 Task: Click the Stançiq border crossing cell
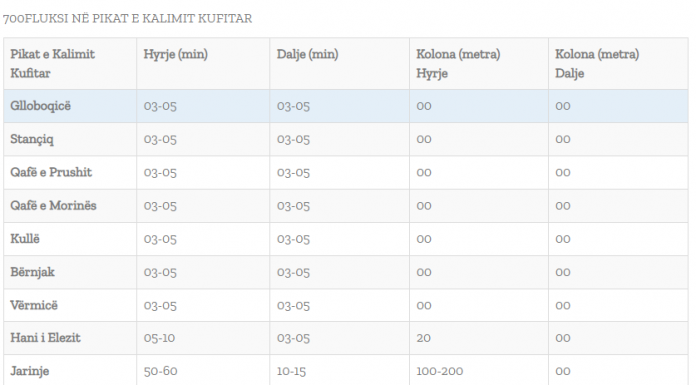click(70, 139)
